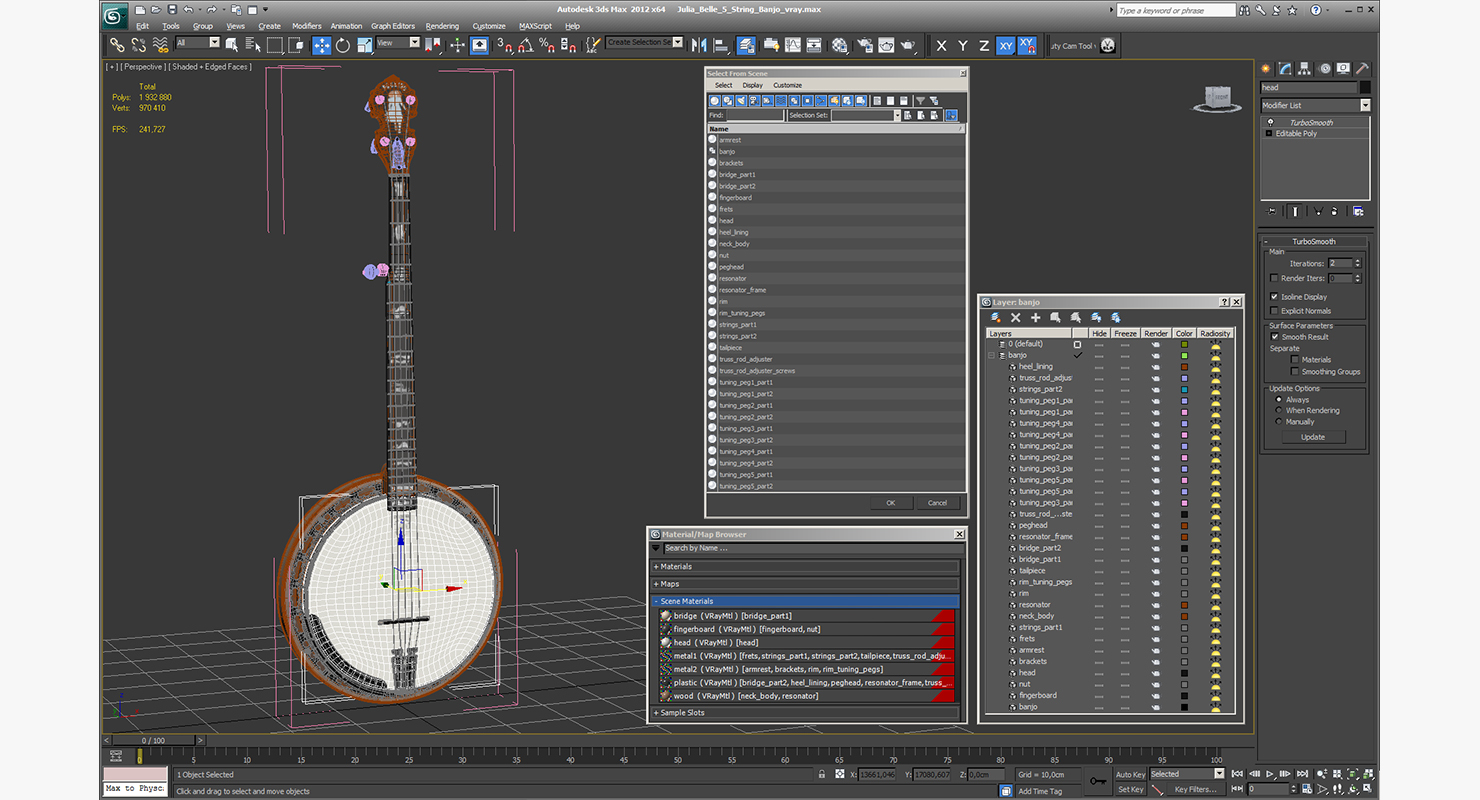This screenshot has width=1480, height=800.
Task: Collapse the banjo layer tree node
Action: (991, 355)
